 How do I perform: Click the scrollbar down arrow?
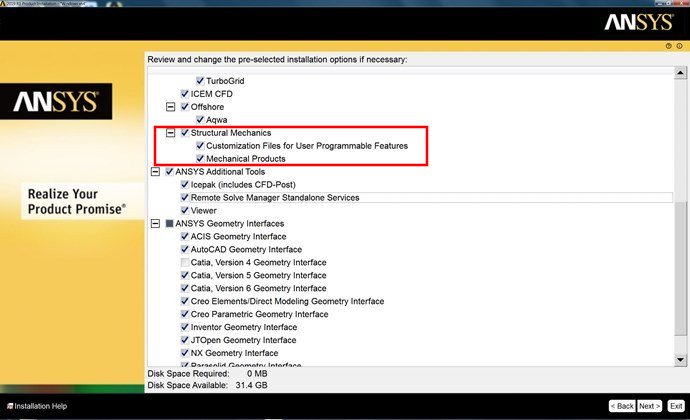(x=680, y=360)
